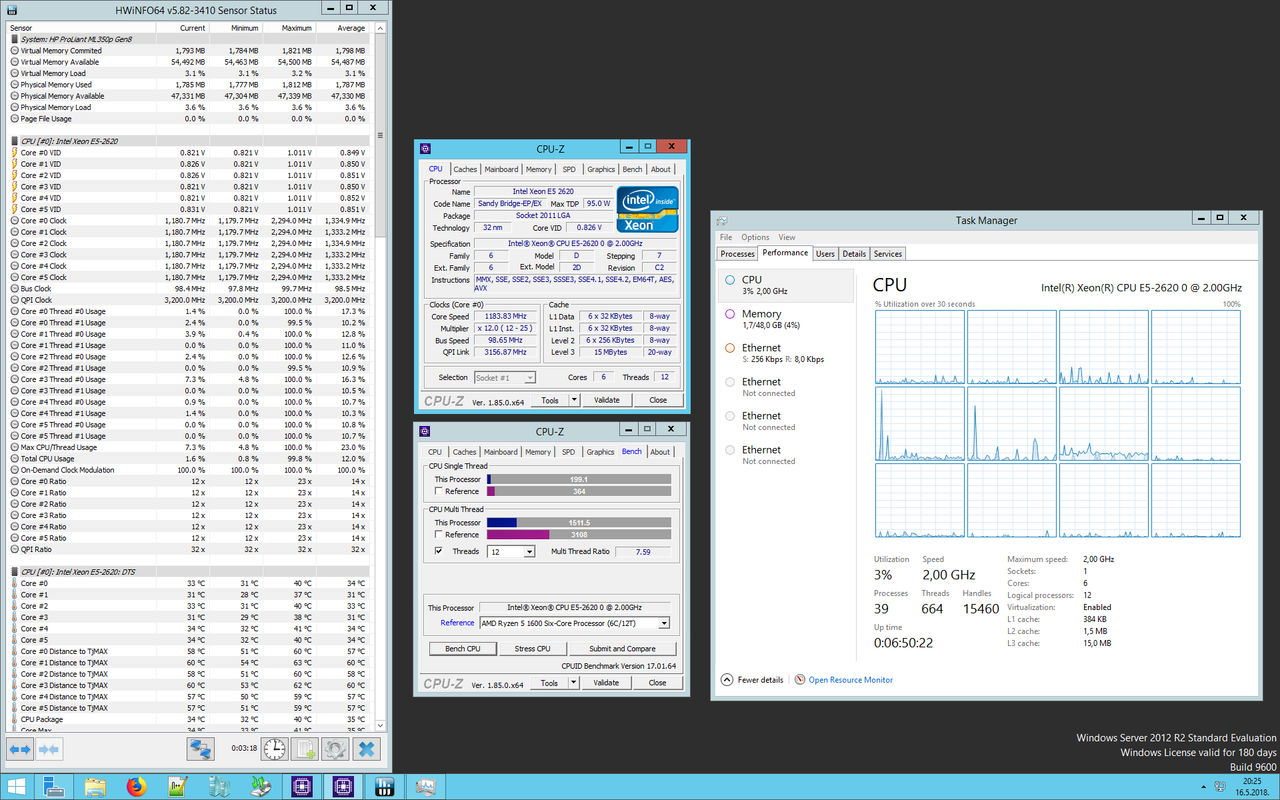Open the Options menu in Task Manager
The height and width of the screenshot is (800, 1280).
[x=755, y=237]
